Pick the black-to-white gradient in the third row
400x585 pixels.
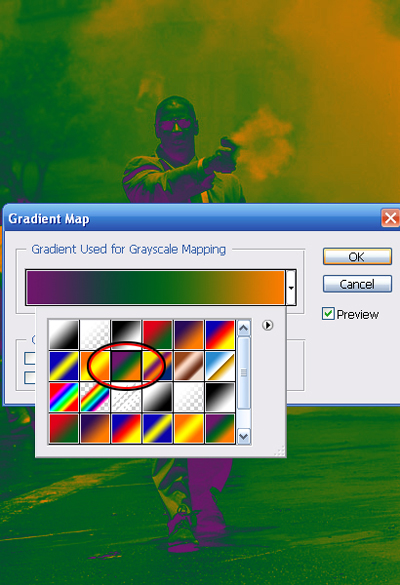[220, 397]
